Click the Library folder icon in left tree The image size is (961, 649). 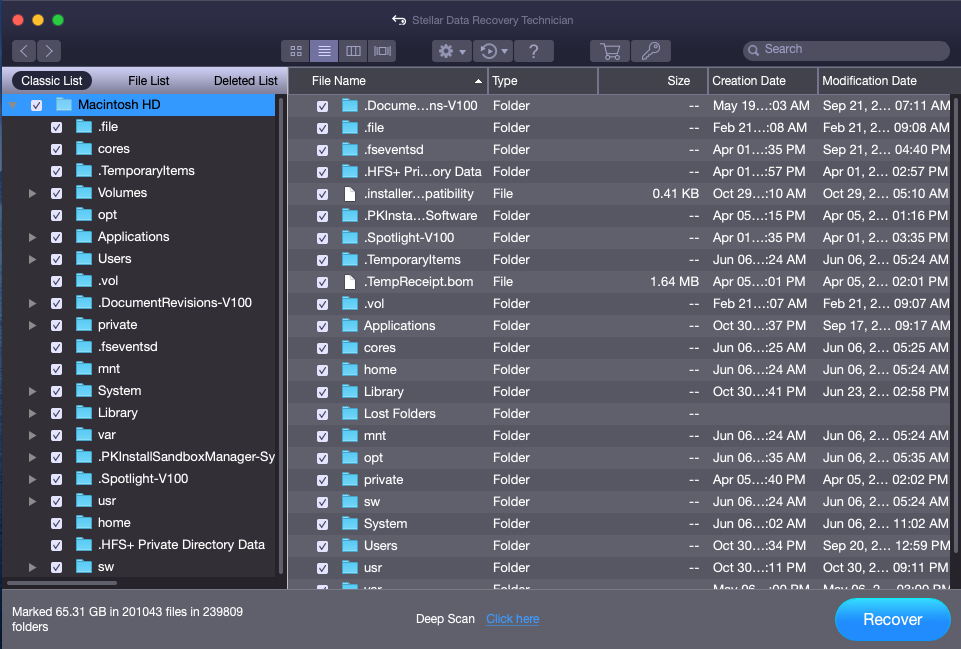[84, 412]
